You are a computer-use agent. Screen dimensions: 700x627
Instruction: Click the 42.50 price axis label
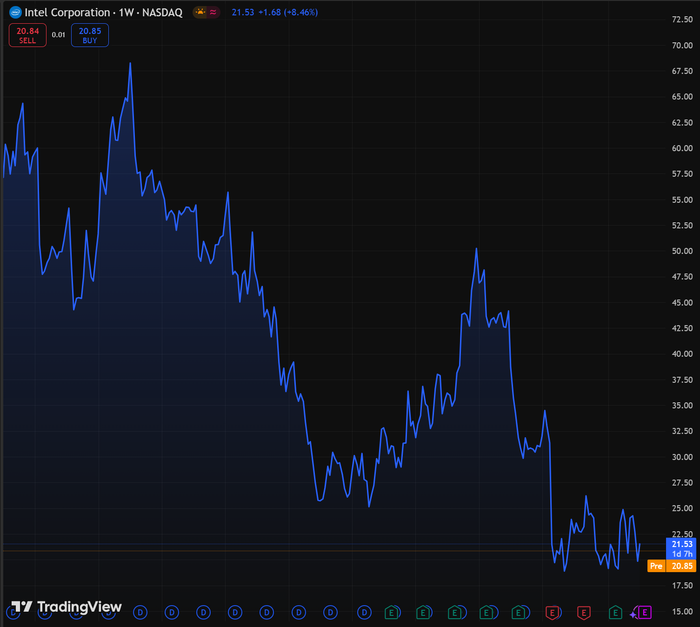682,328
